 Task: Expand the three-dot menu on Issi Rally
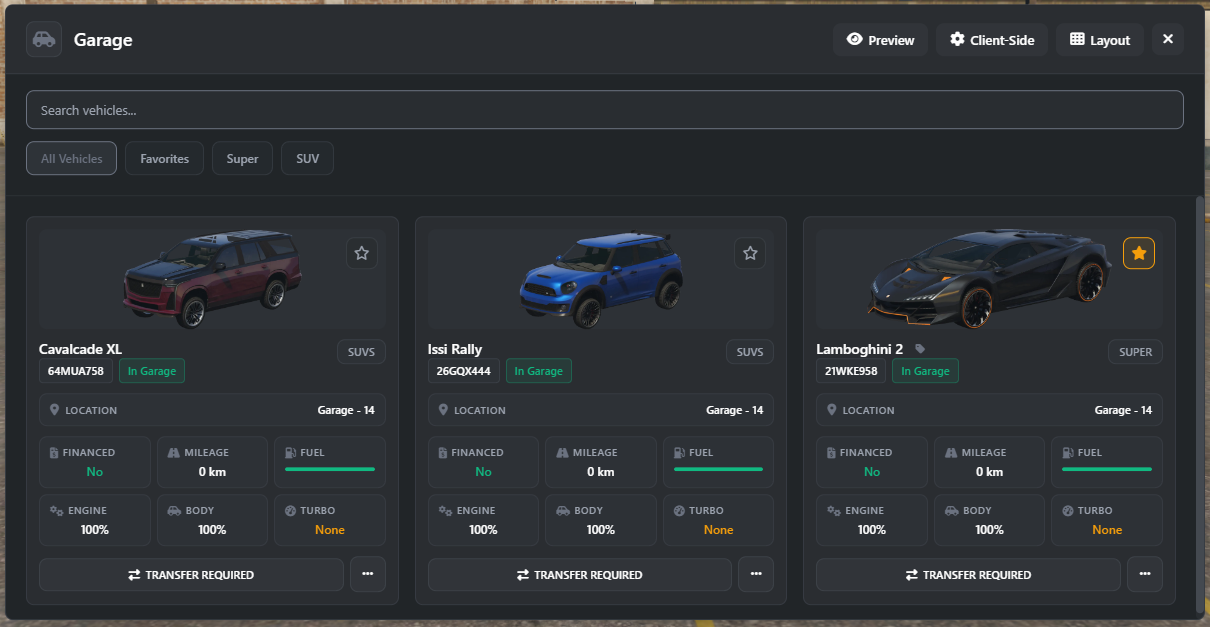756,574
